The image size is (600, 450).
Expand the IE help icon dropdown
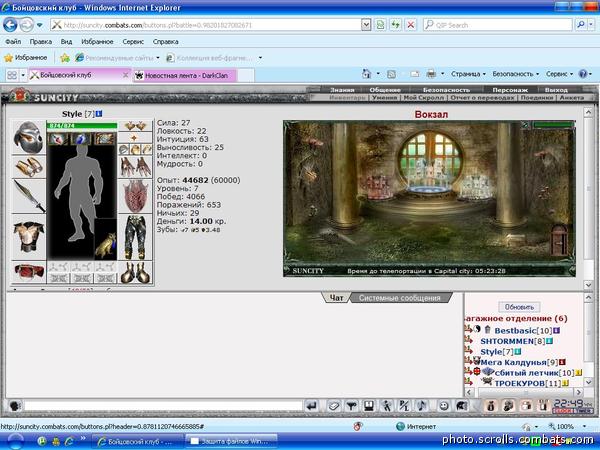click(591, 74)
